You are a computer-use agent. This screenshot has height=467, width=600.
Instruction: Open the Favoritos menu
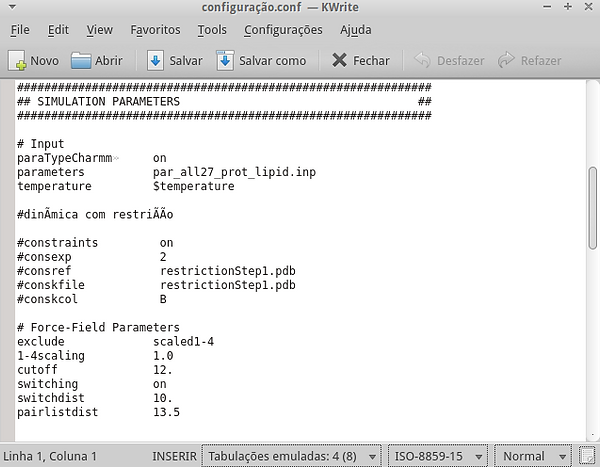click(155, 30)
